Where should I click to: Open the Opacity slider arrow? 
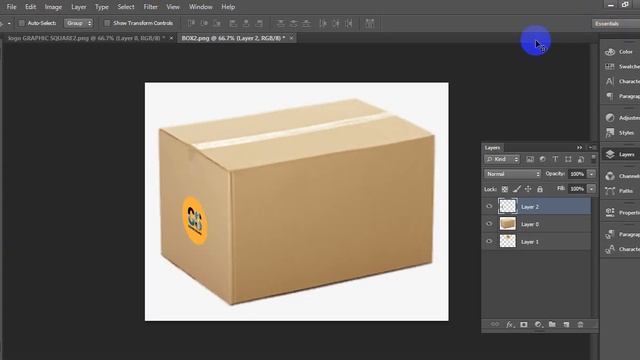[591, 174]
